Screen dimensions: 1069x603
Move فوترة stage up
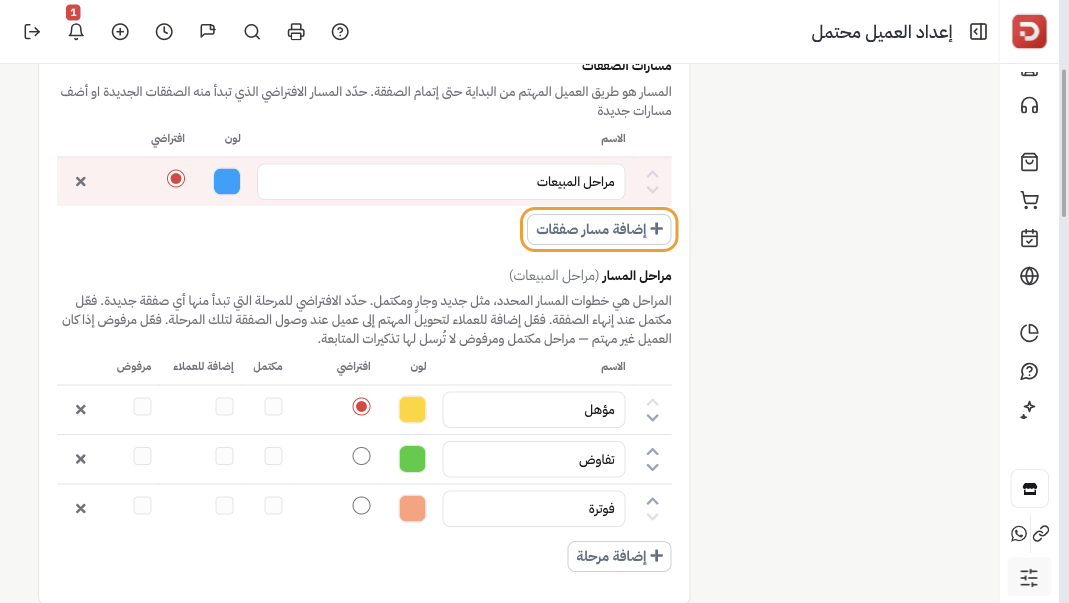(652, 501)
